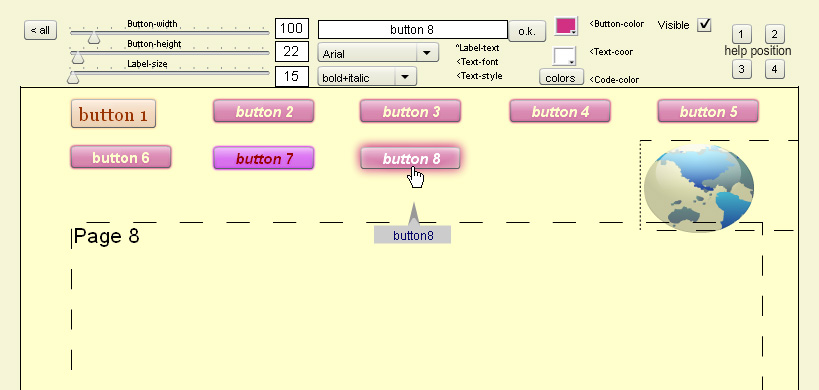
Task: Click the Label-size slider handle
Action: (73, 77)
